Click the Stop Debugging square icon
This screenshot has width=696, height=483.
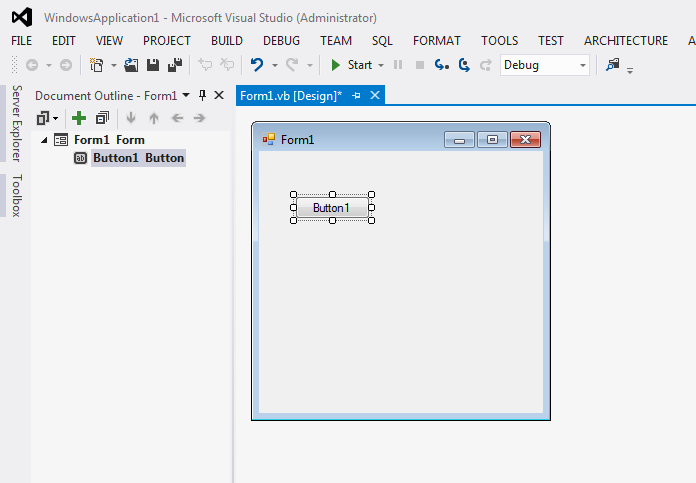tap(419, 65)
